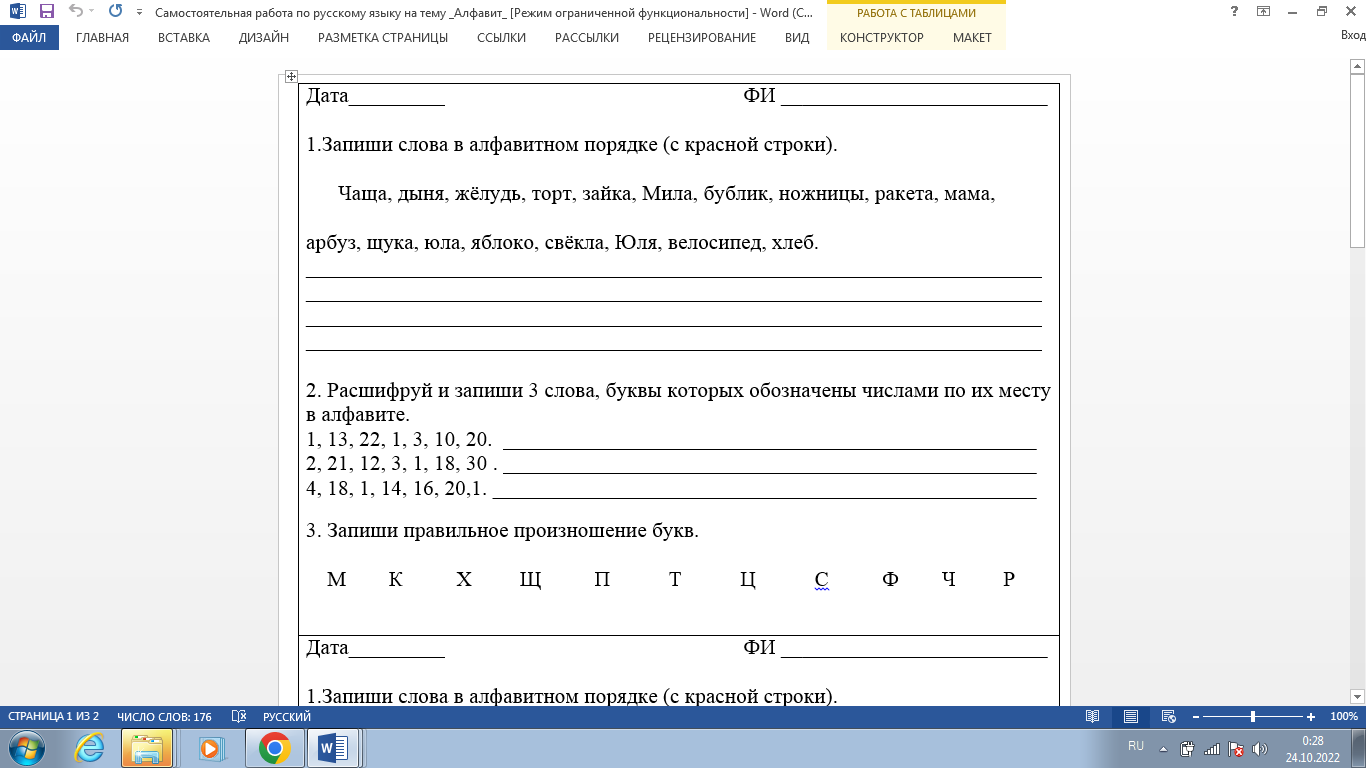Screen dimensions: 1366x768
Task: Click the first Дата blank line
Action: point(396,97)
